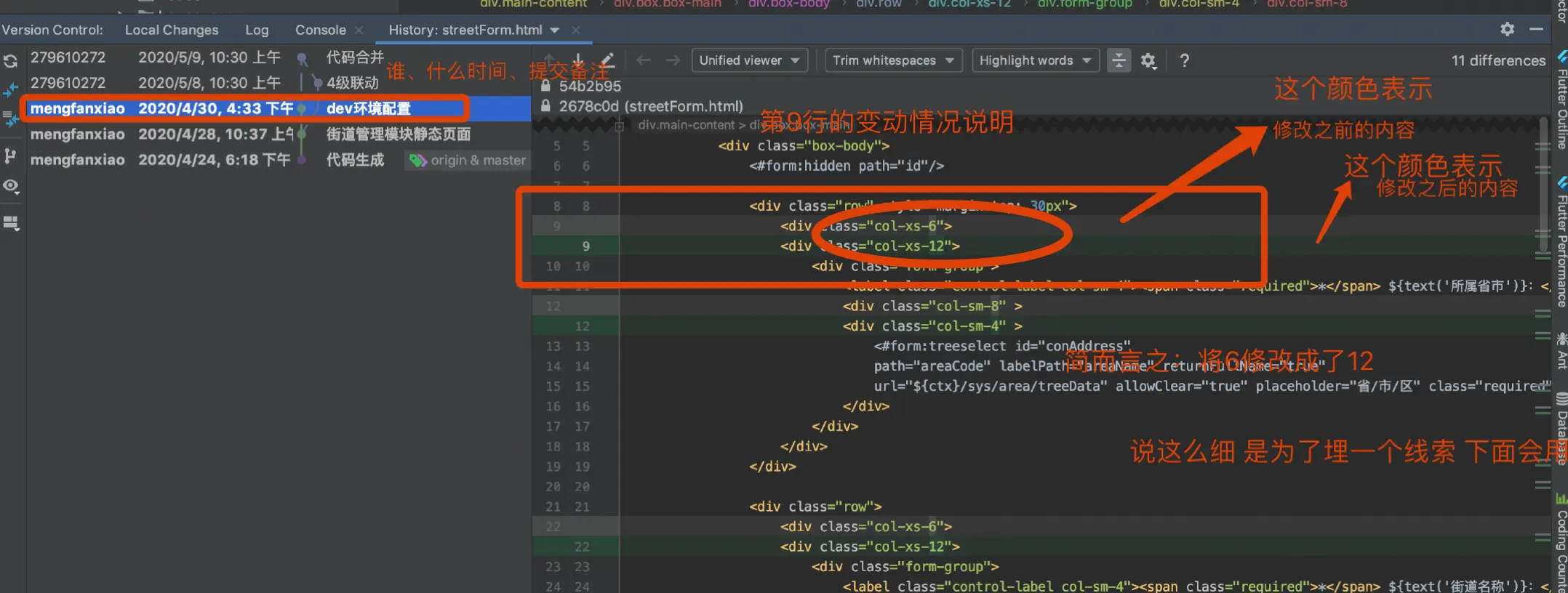The height and width of the screenshot is (593, 1568).
Task: Select the 2020/5/9 commit 代码合并
Action: (279, 57)
